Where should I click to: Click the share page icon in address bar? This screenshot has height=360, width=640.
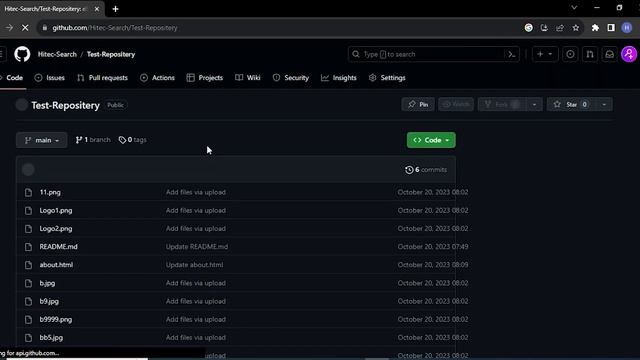560,28
